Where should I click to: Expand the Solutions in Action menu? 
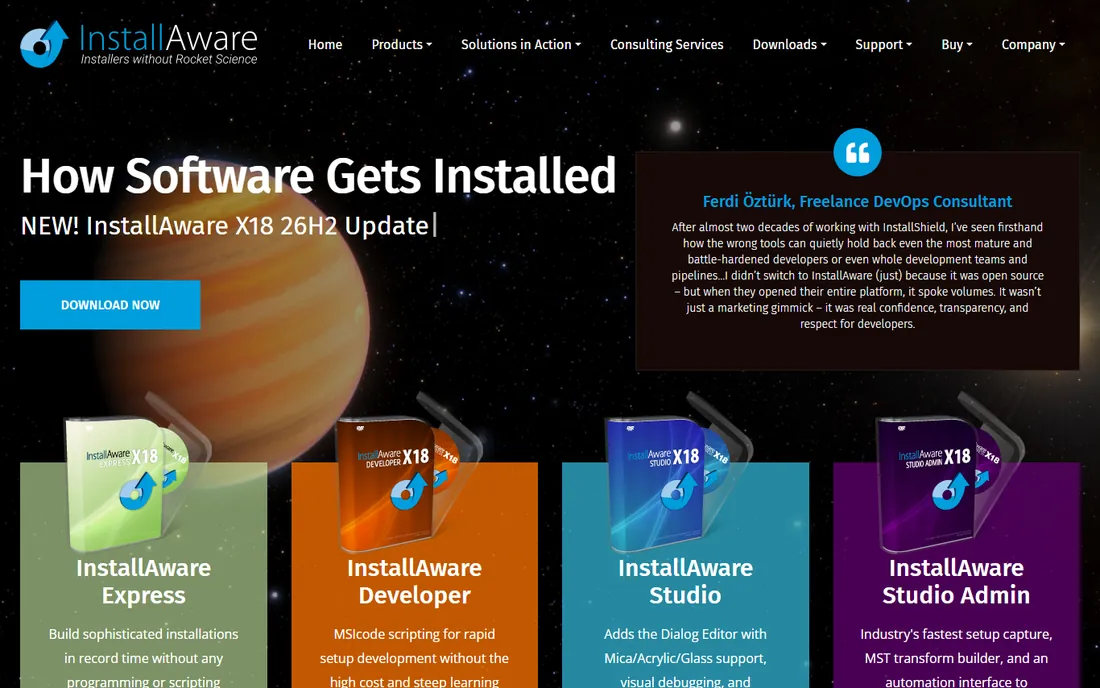521,44
